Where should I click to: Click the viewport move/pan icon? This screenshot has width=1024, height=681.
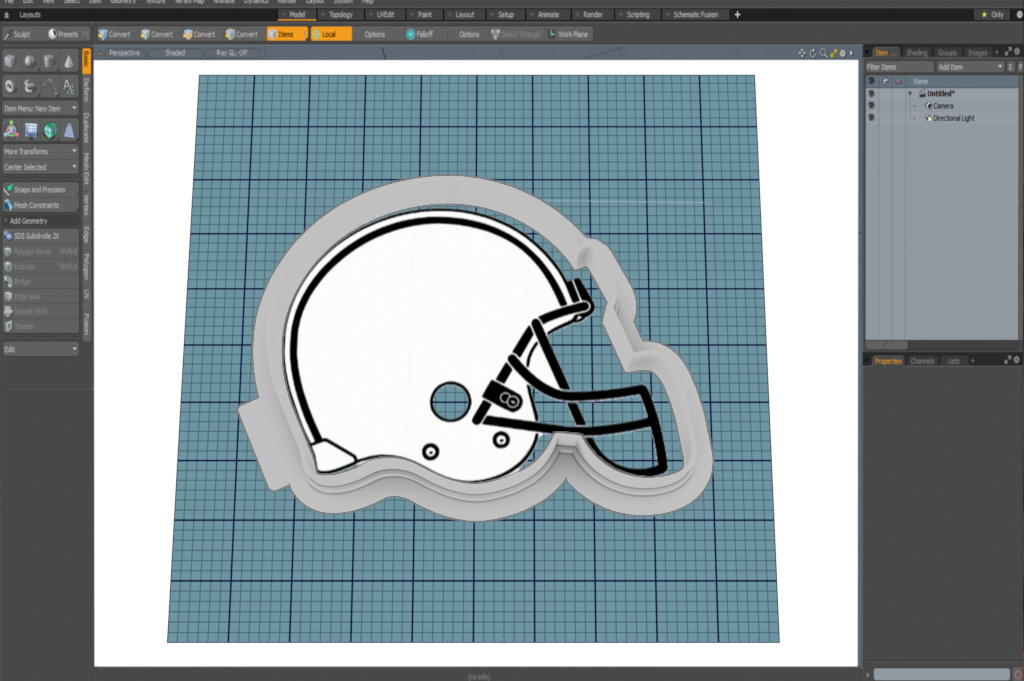[x=802, y=53]
